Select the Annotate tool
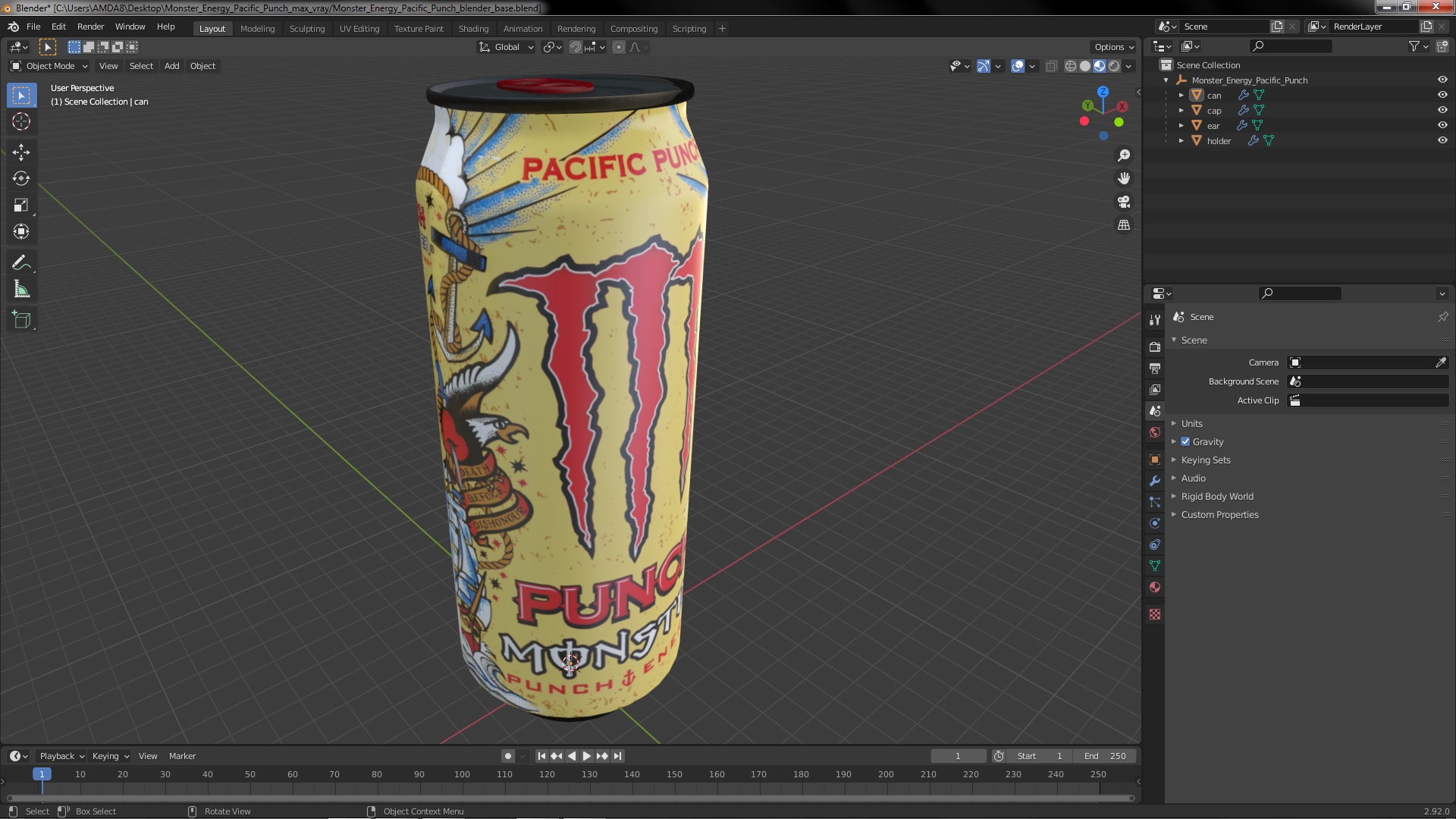Image resolution: width=1456 pixels, height=819 pixels. [x=21, y=263]
